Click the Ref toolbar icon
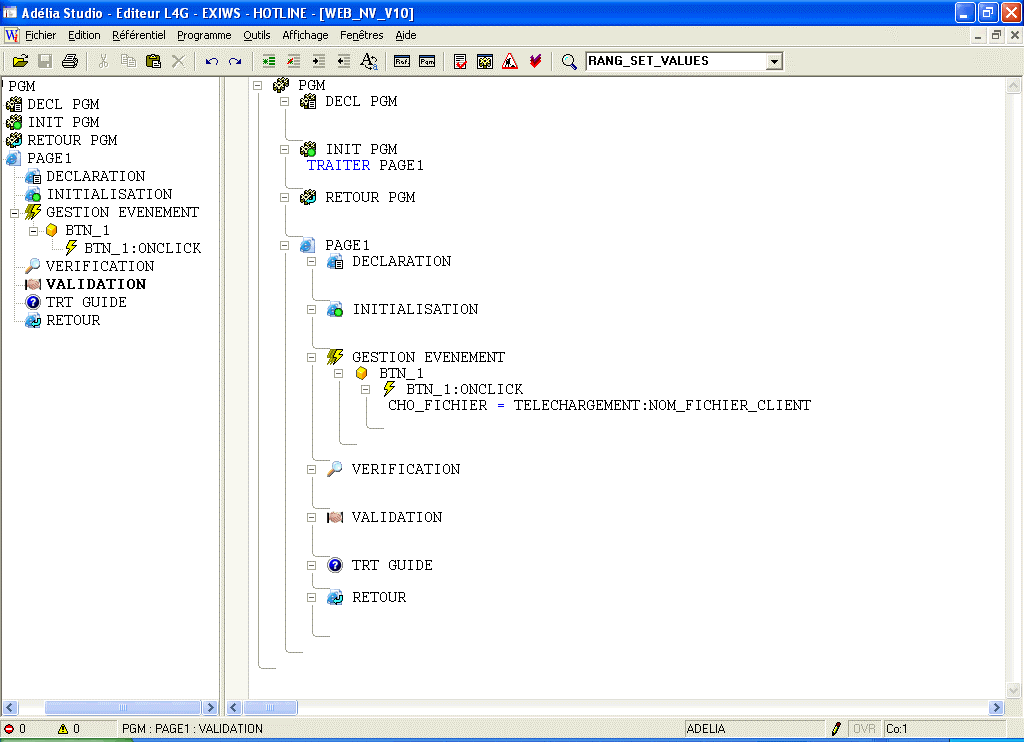 pos(402,61)
